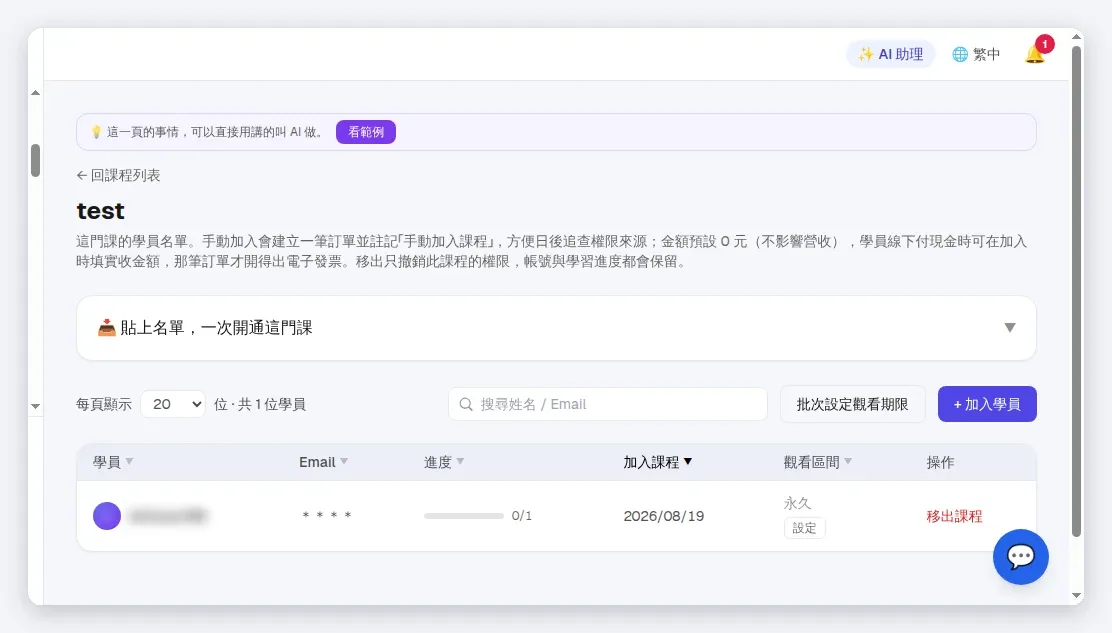Focus the 搜尋姓名 / Email search field
This screenshot has height=633, width=1112.
(x=608, y=404)
